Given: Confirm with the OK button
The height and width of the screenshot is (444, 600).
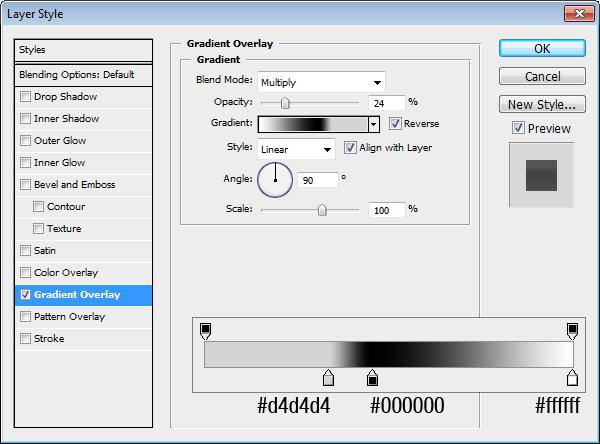Looking at the screenshot, I should coord(542,49).
